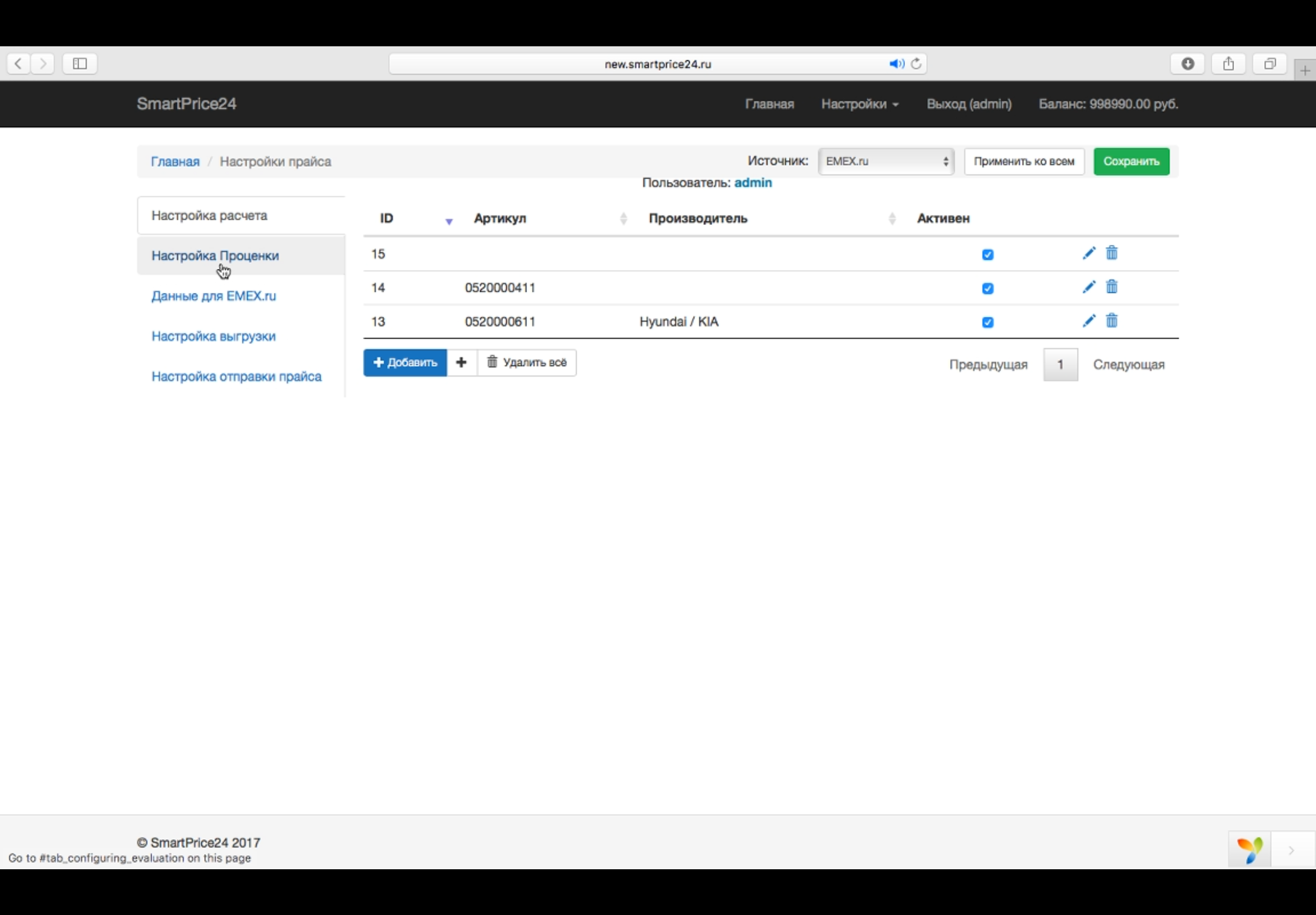
Task: Click the edit pencil icon for row 15
Action: [1088, 253]
